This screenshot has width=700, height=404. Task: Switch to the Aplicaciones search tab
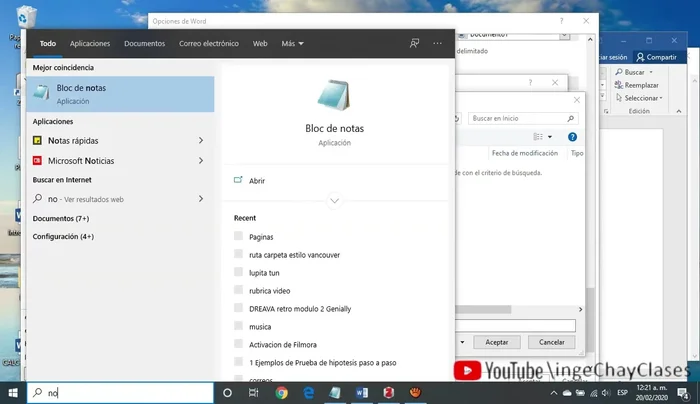90,44
